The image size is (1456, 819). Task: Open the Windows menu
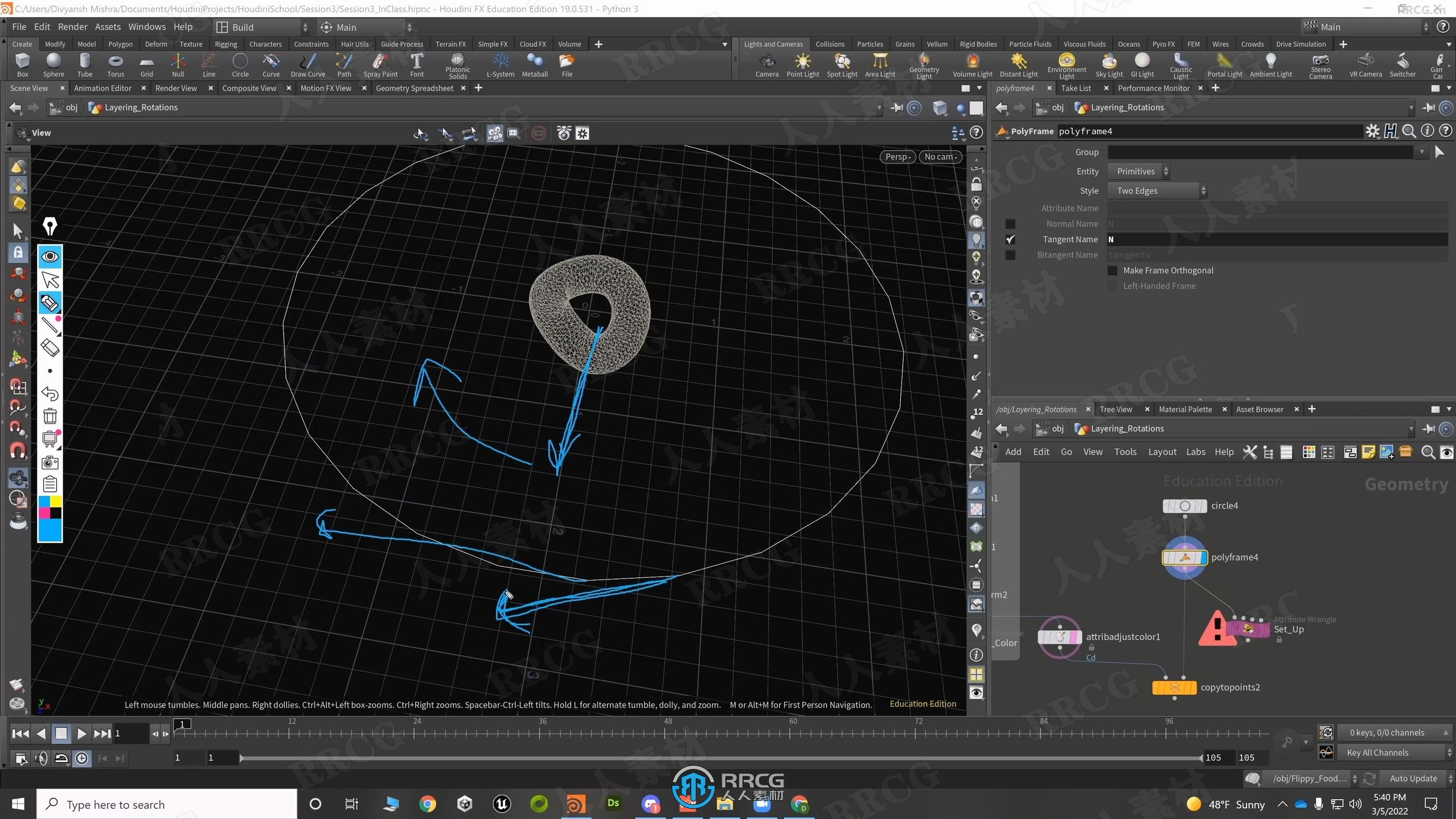pyautogui.click(x=147, y=27)
